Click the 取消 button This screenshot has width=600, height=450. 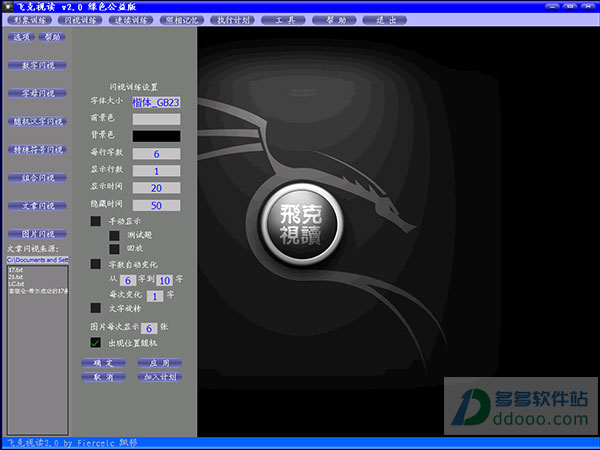point(103,377)
